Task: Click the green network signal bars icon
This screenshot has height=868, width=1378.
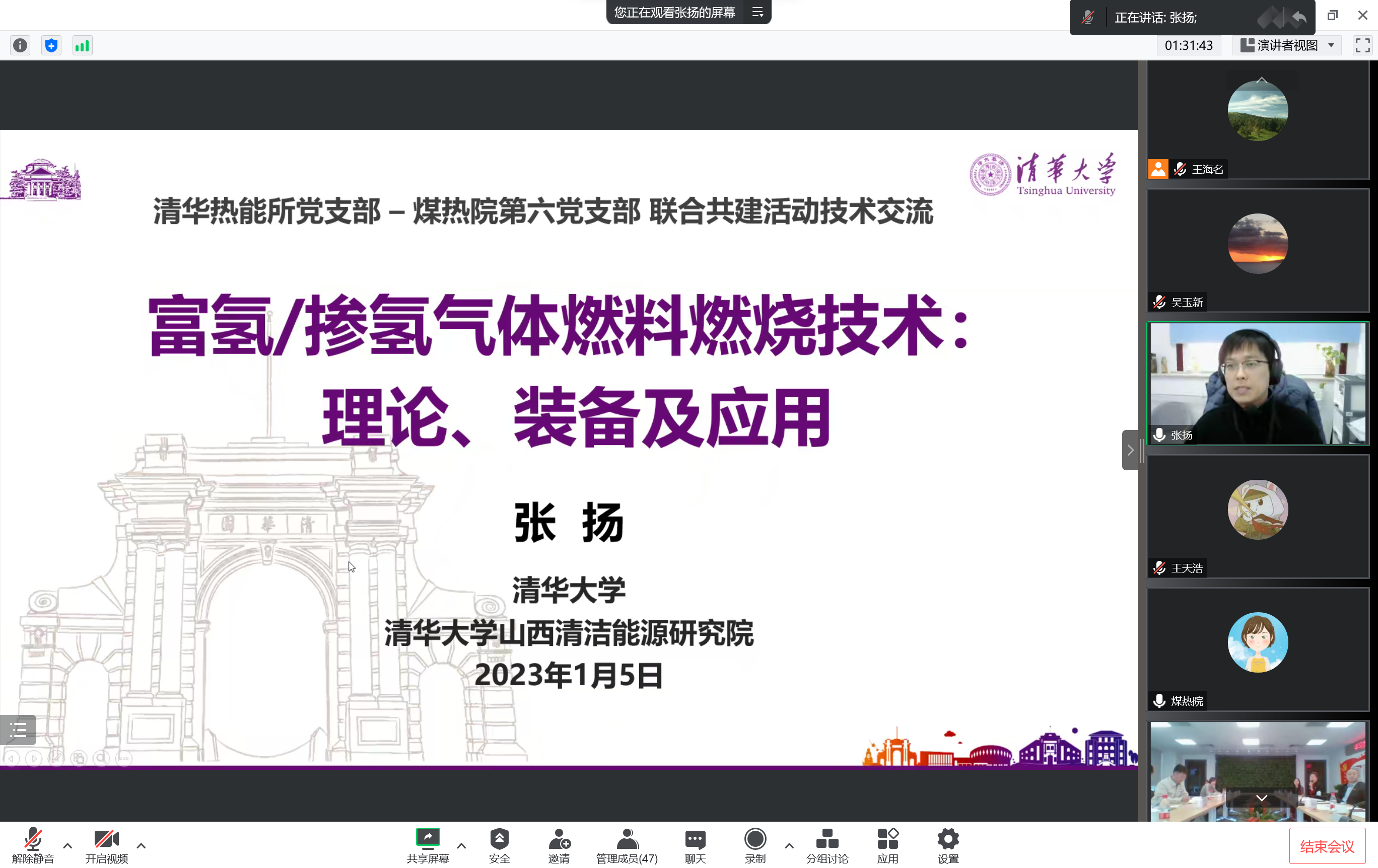Action: (83, 45)
